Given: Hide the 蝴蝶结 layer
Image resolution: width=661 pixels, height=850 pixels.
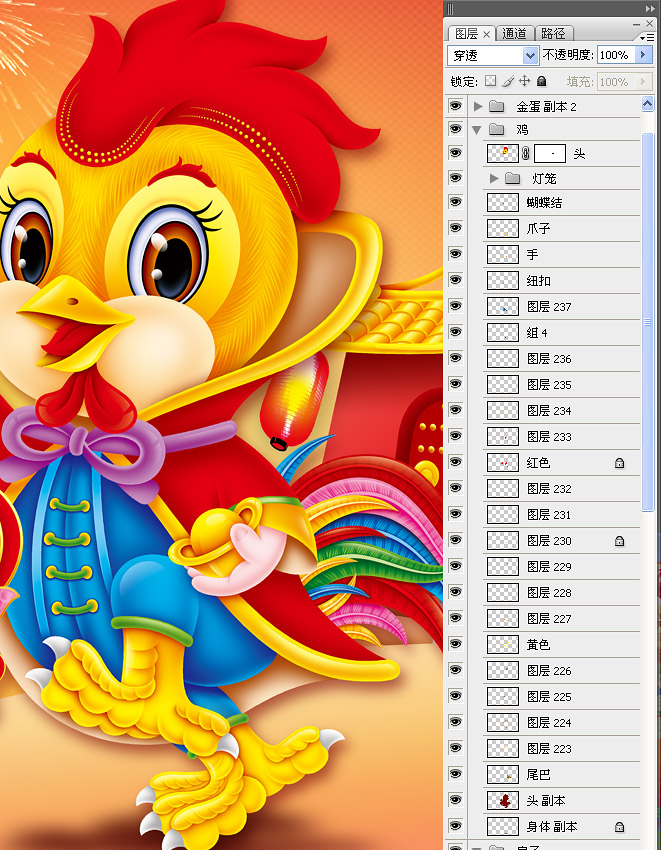Looking at the screenshot, I should pyautogui.click(x=455, y=202).
